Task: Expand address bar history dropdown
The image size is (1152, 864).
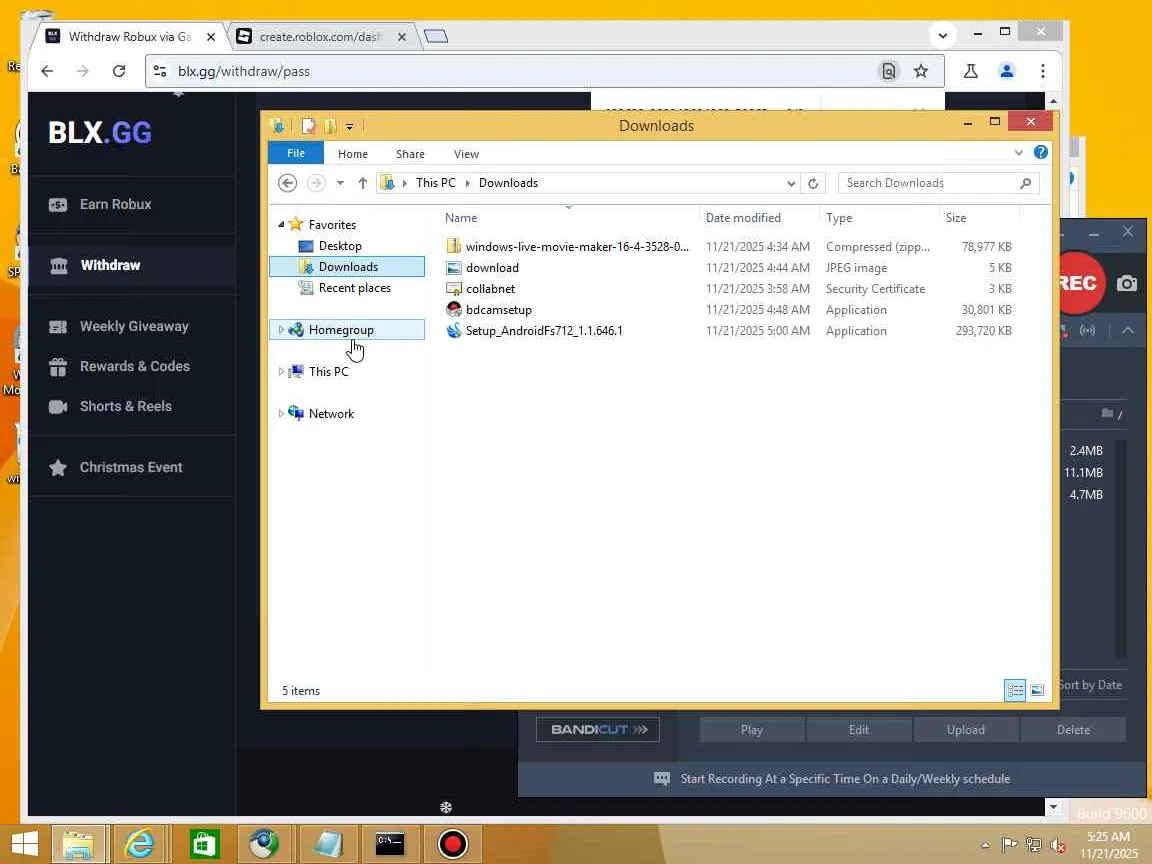Action: (x=791, y=184)
